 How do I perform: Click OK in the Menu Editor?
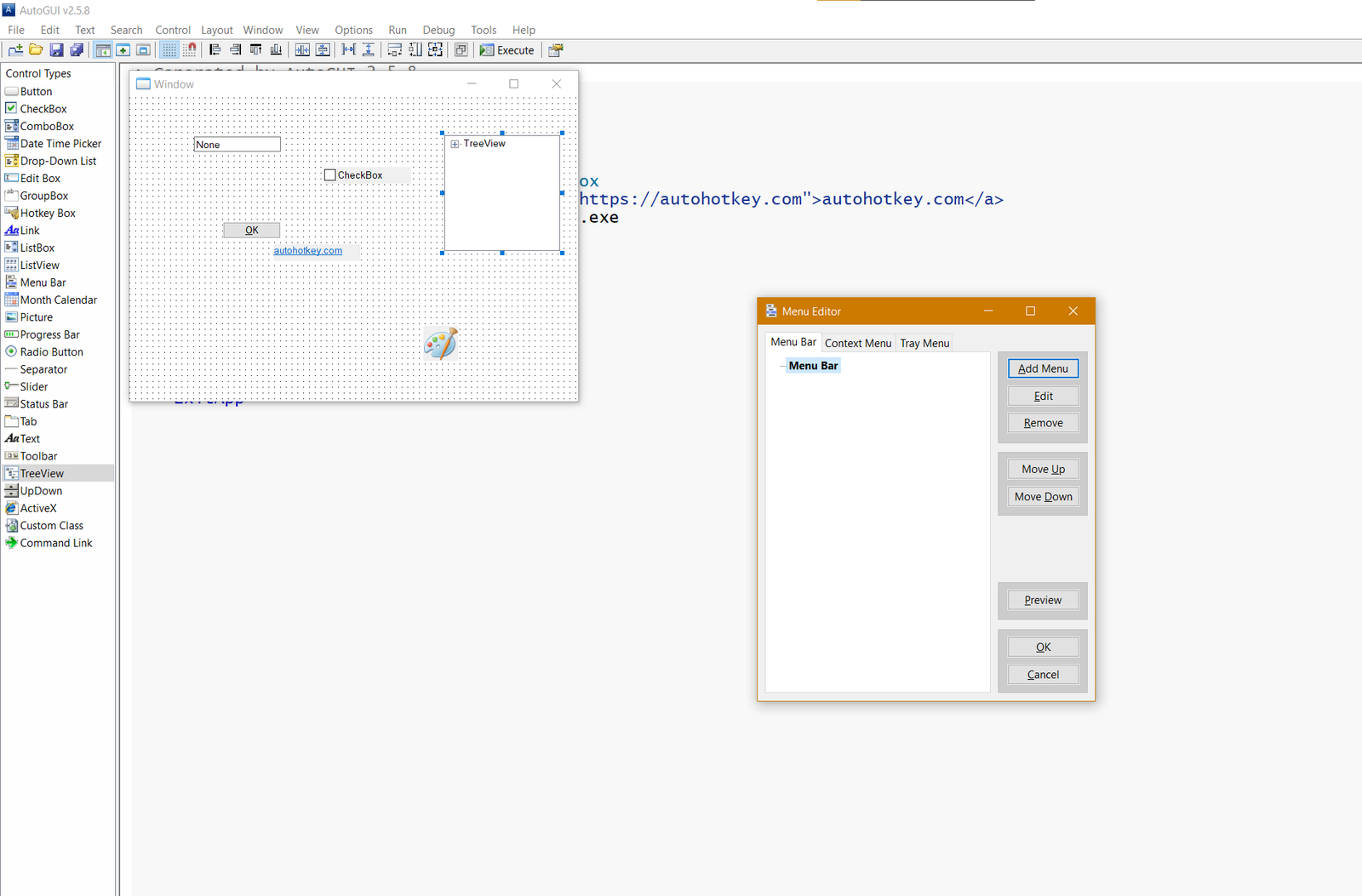pyautogui.click(x=1043, y=647)
